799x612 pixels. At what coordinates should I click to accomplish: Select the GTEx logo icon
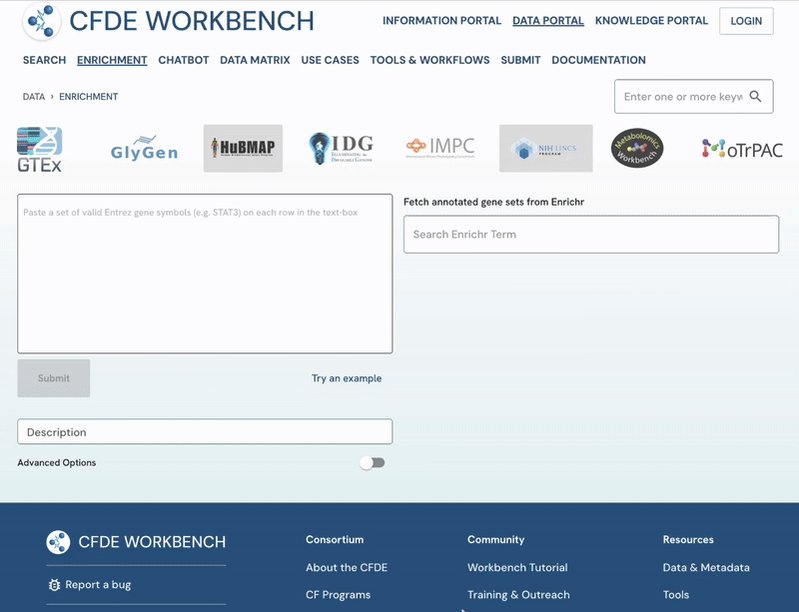39,149
